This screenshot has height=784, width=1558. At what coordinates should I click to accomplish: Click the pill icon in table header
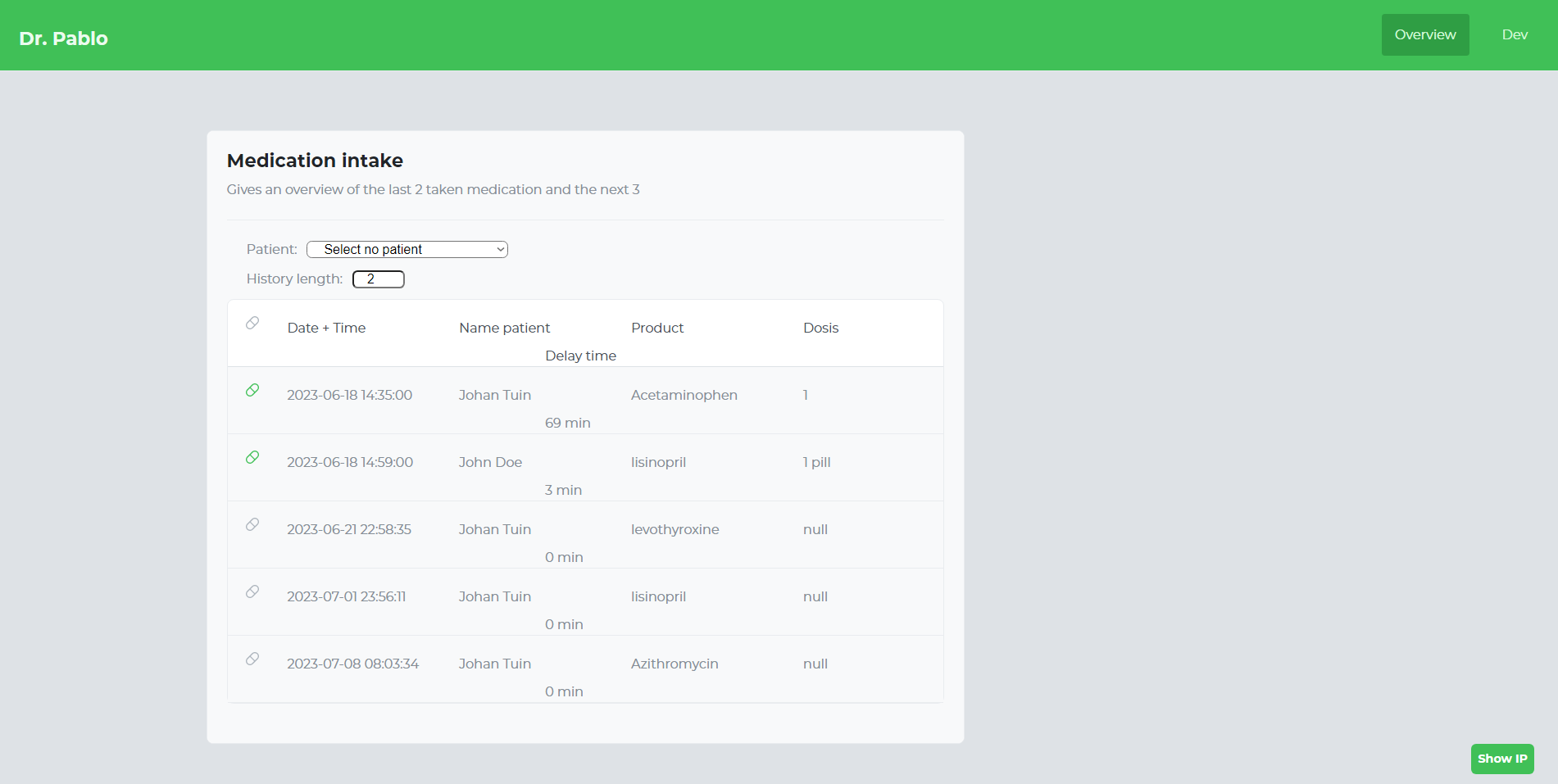(252, 323)
